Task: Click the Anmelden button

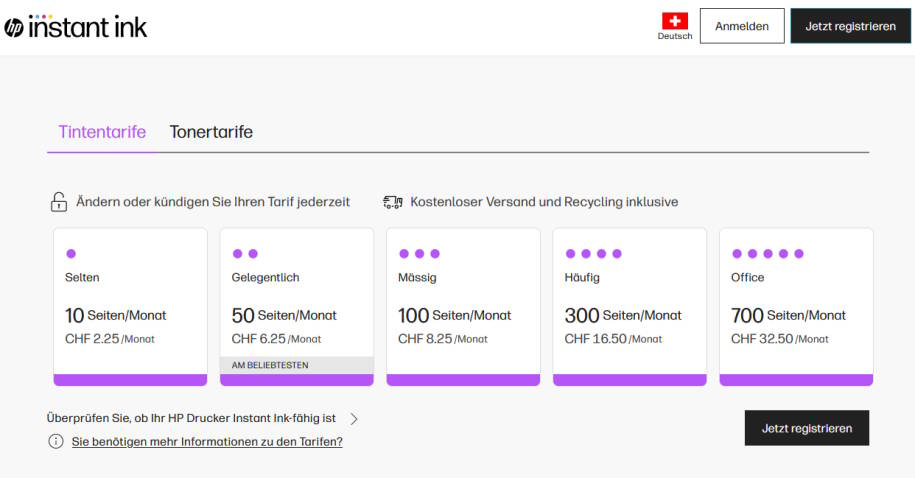Action: pos(742,26)
